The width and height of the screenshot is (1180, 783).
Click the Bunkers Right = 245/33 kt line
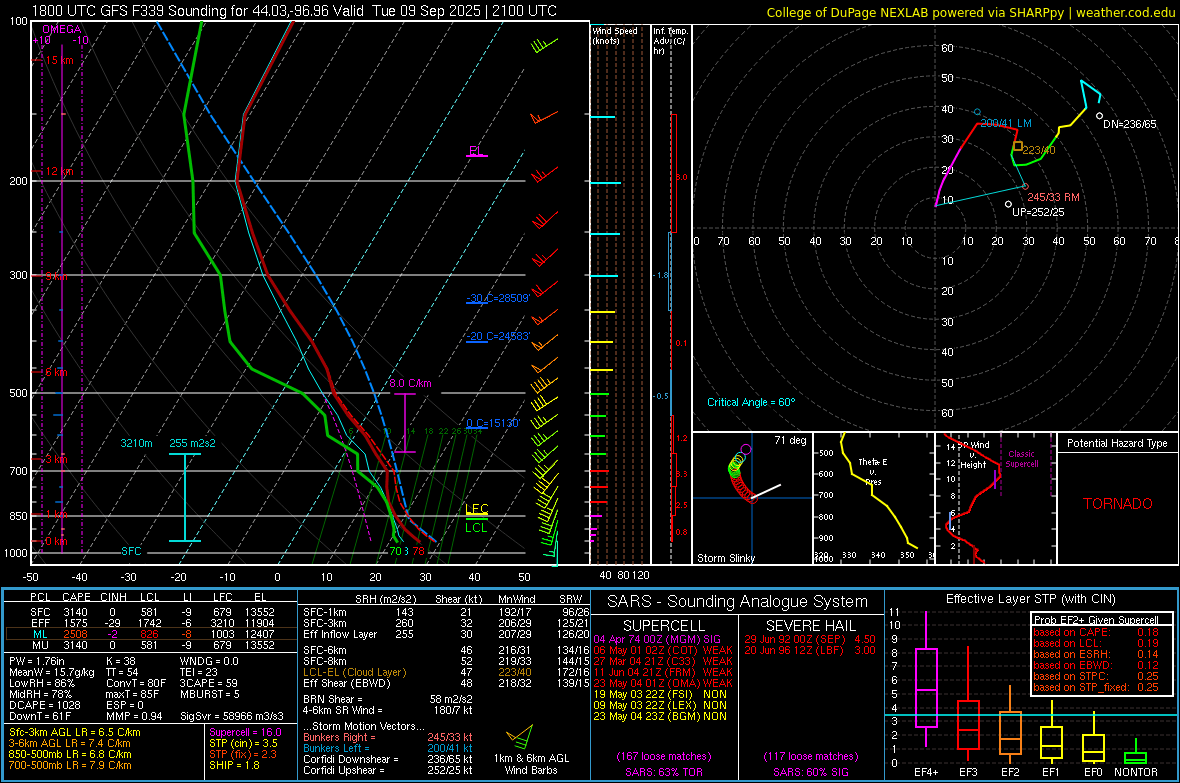(x=388, y=737)
